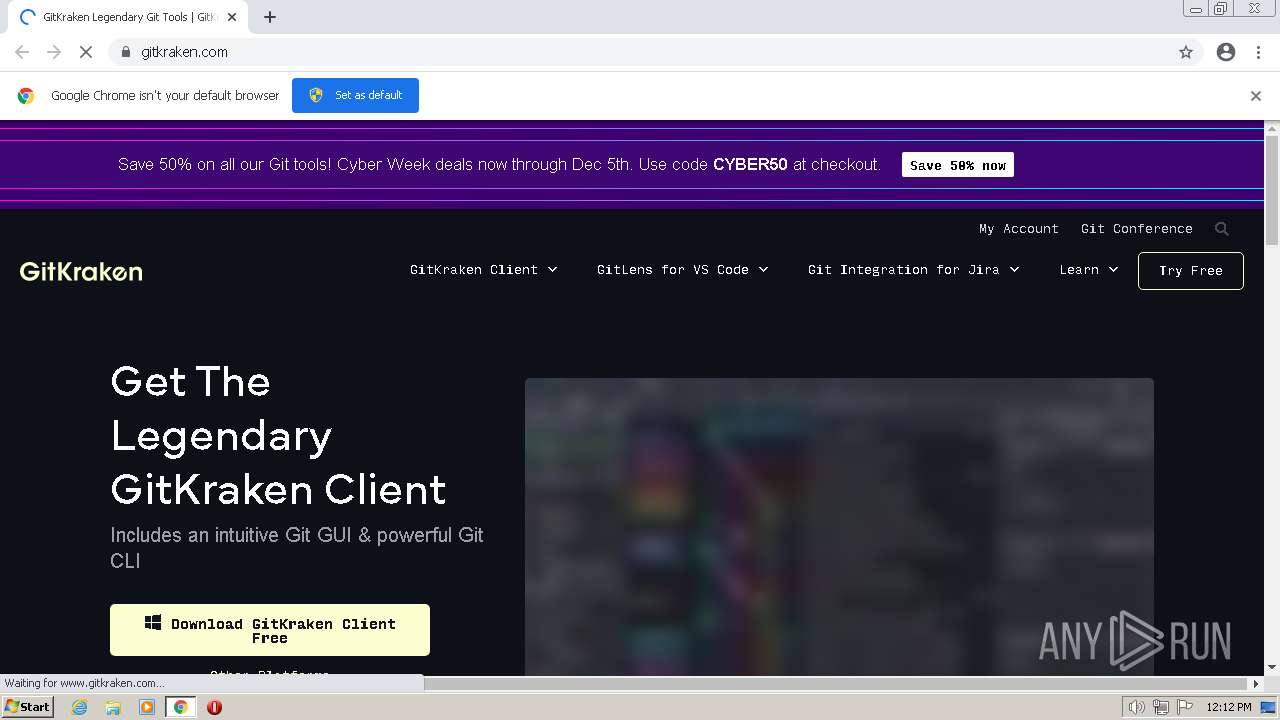The height and width of the screenshot is (720, 1280).
Task: Open the Chrome three-dot menu
Action: 1258,52
